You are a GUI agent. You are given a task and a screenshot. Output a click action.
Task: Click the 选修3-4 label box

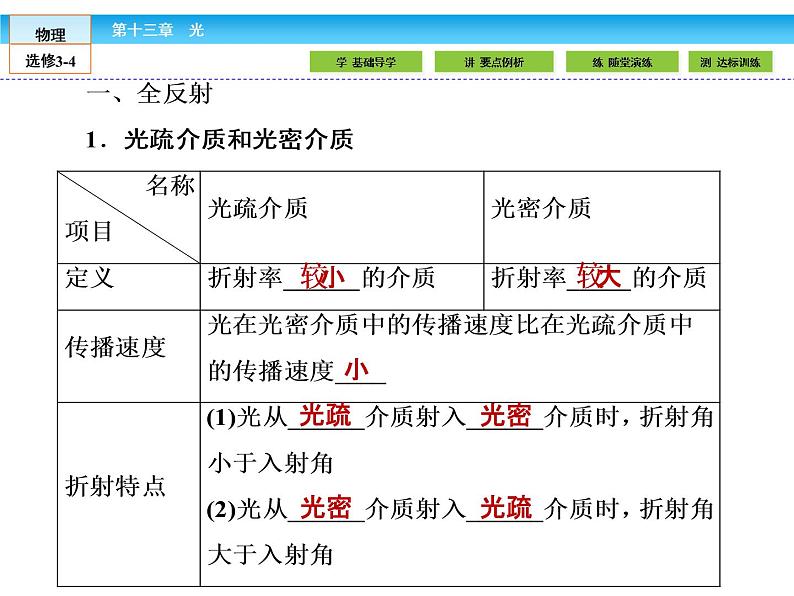click(50, 60)
